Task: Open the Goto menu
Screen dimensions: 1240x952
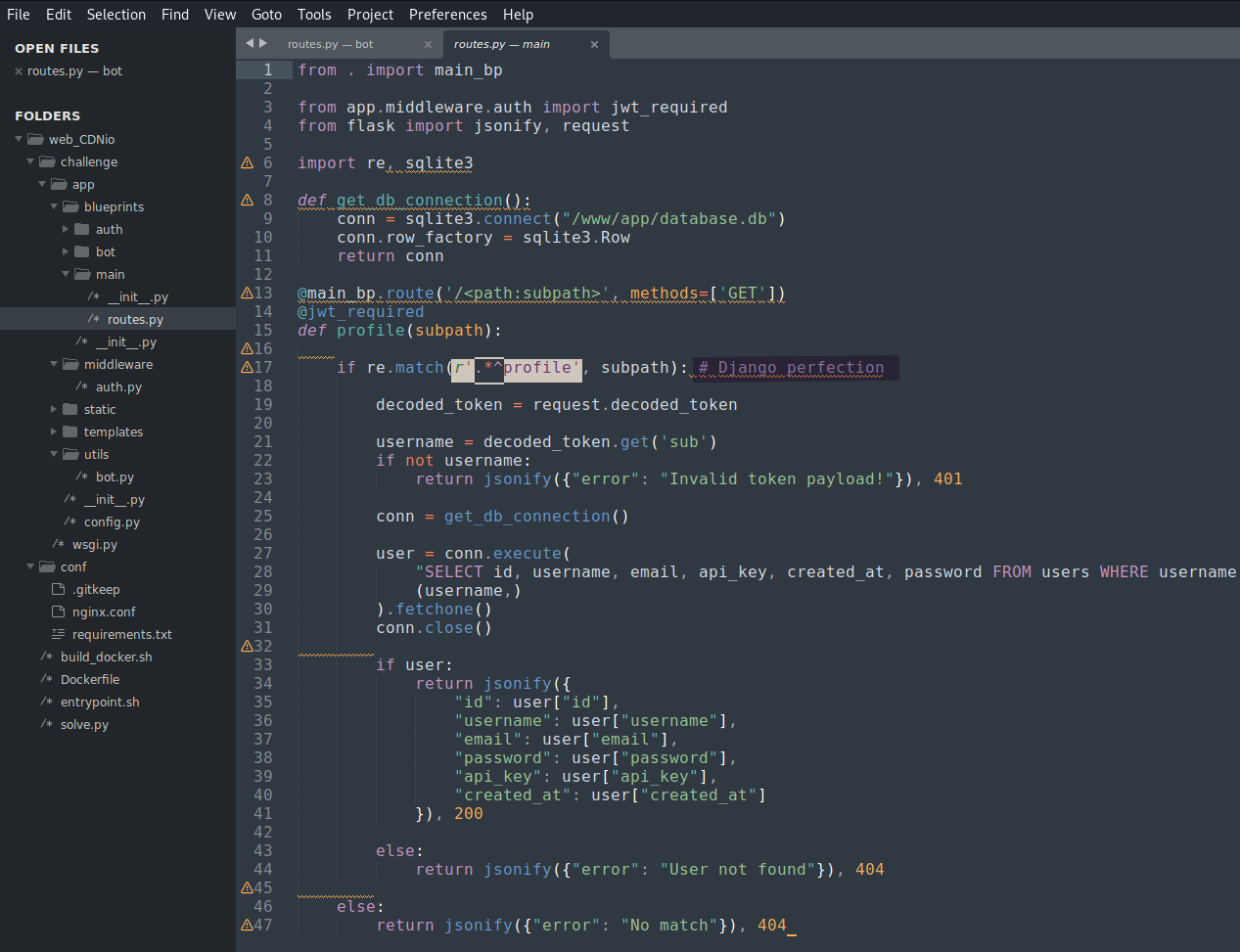Action: click(266, 15)
